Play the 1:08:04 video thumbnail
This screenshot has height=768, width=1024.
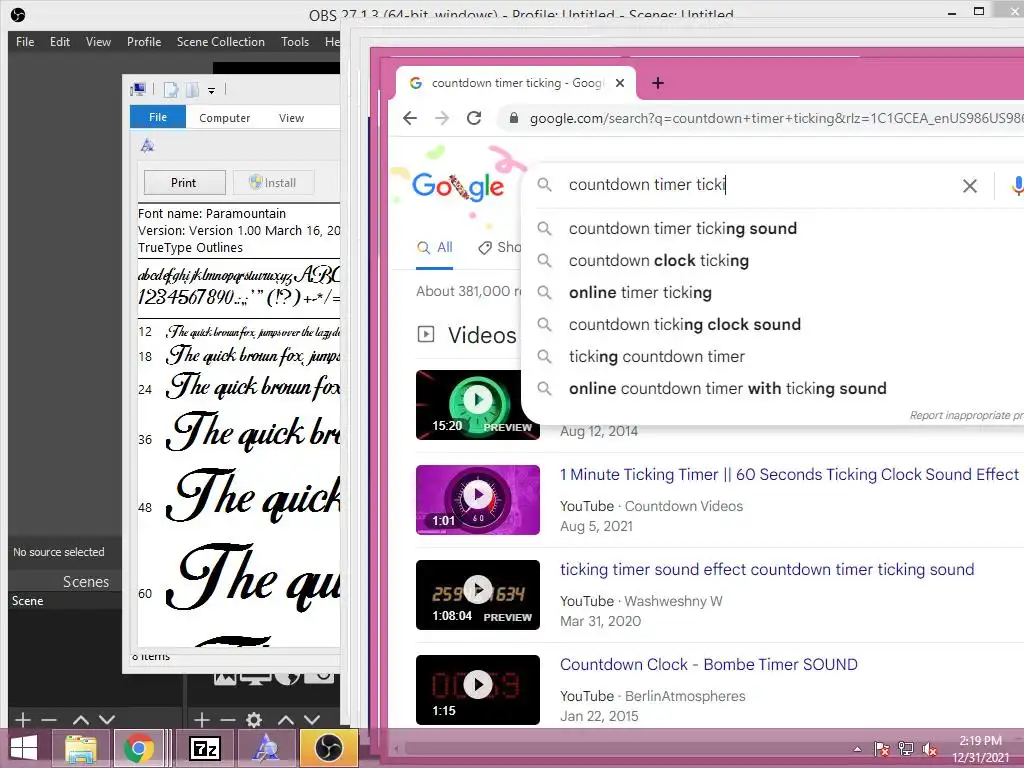(478, 595)
